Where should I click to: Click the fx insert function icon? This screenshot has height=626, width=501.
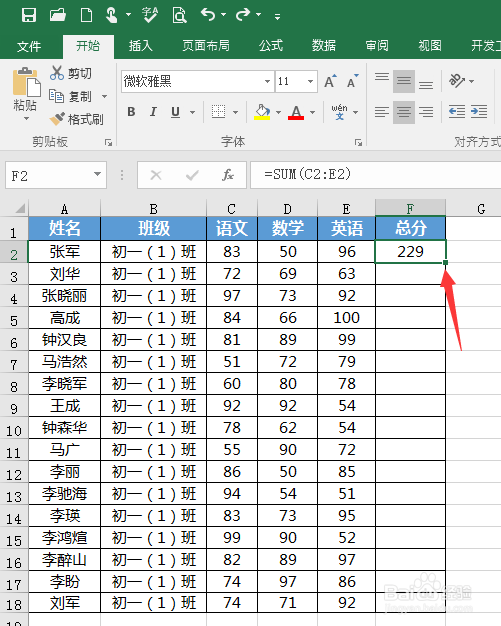(x=228, y=175)
